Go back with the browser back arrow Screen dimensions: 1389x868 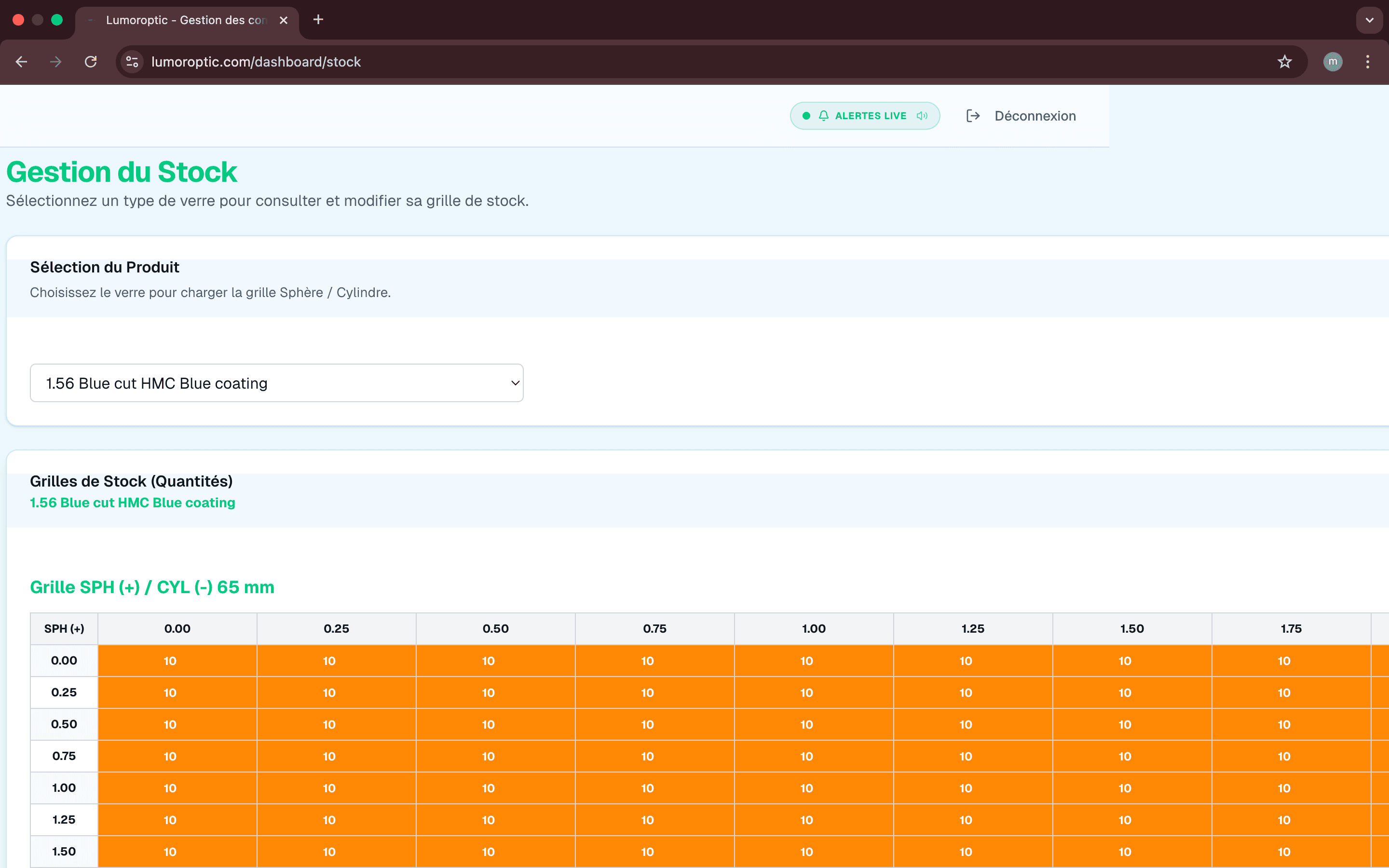(x=21, y=61)
